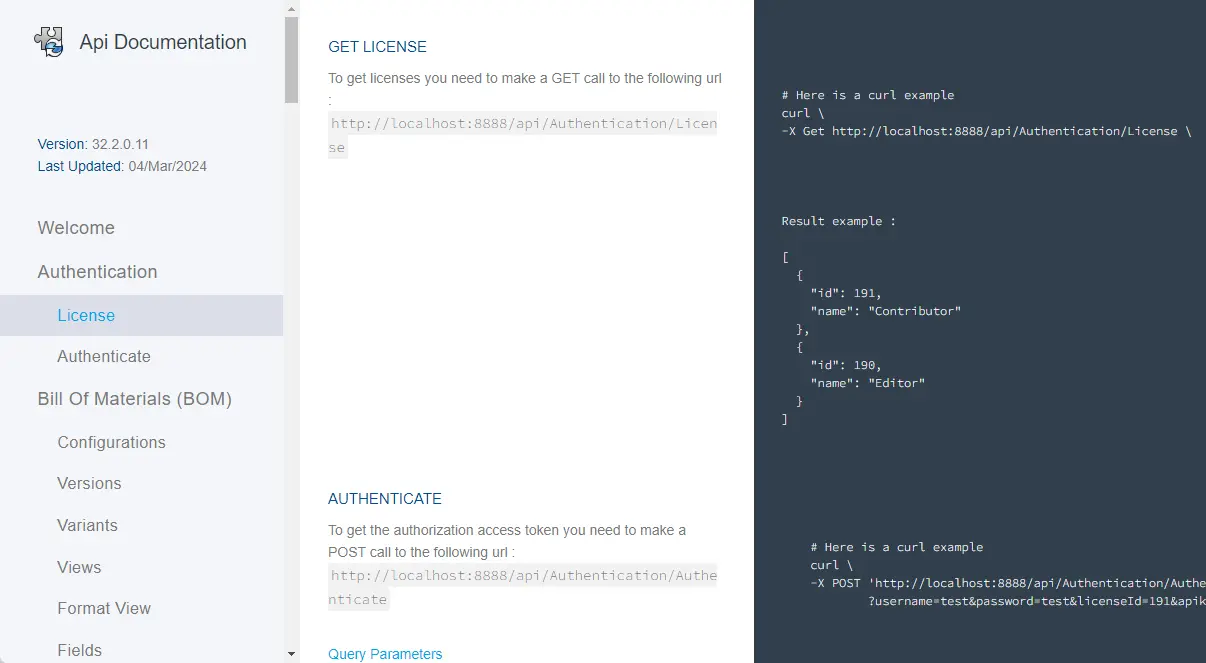1206x663 pixels.
Task: Click the sidebar scrollbar down arrow
Action: [x=291, y=654]
